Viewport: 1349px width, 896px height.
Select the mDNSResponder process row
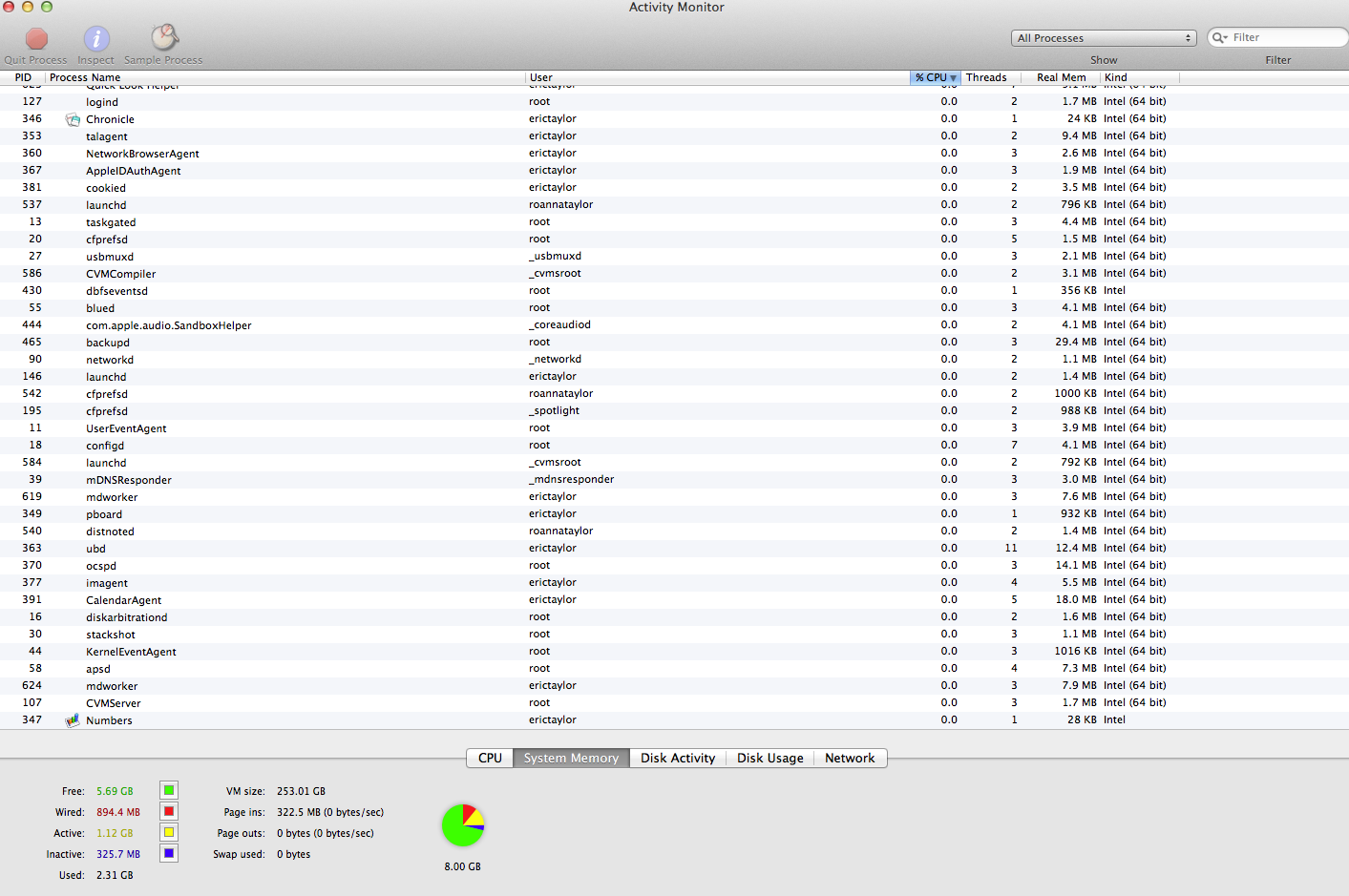coord(674,480)
